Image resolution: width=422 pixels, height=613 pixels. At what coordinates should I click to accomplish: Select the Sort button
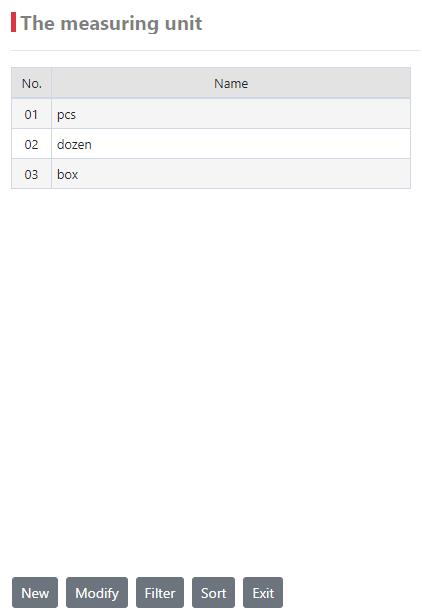214,593
